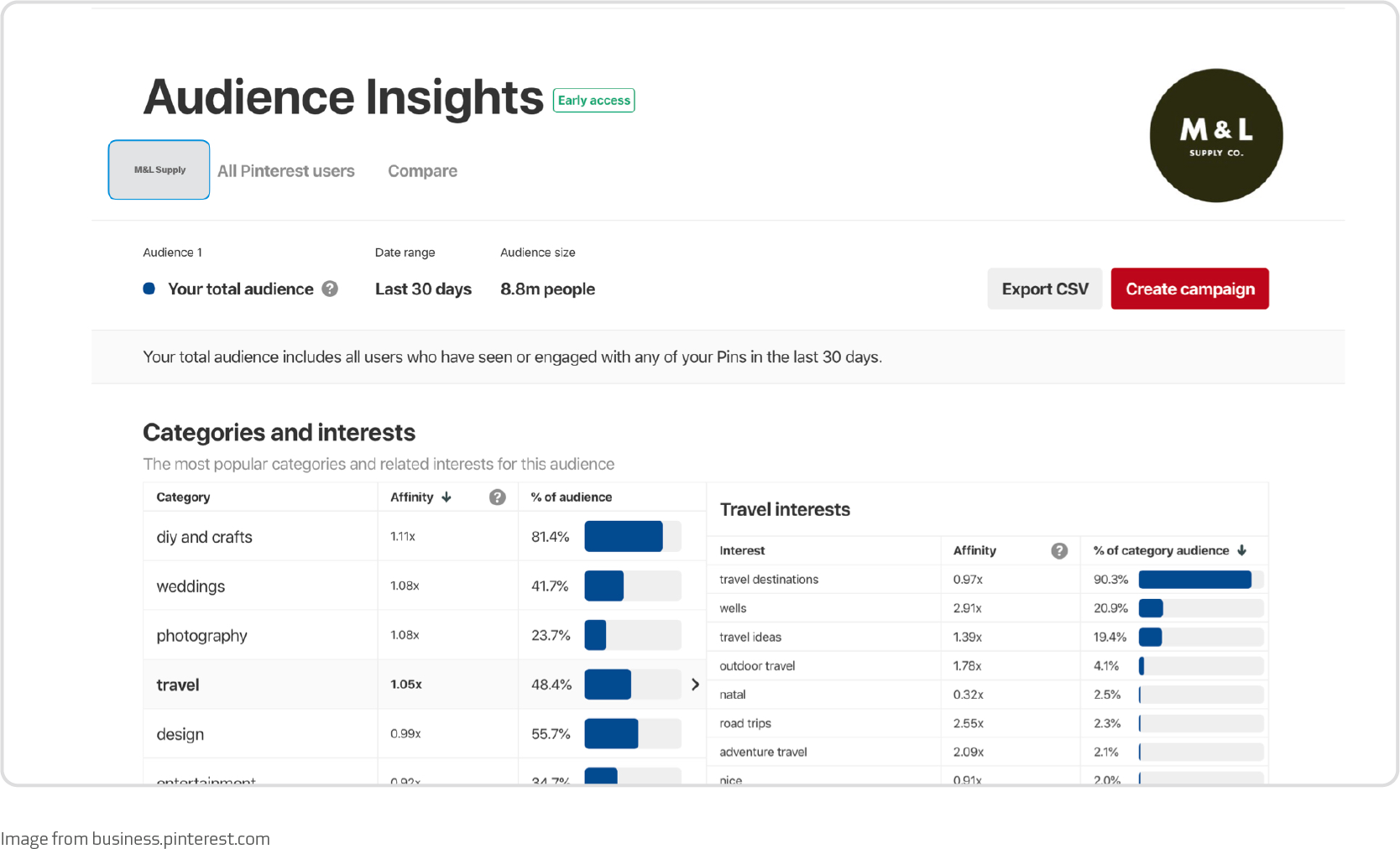
Task: Open the Last 30 days date range
Action: coord(423,289)
